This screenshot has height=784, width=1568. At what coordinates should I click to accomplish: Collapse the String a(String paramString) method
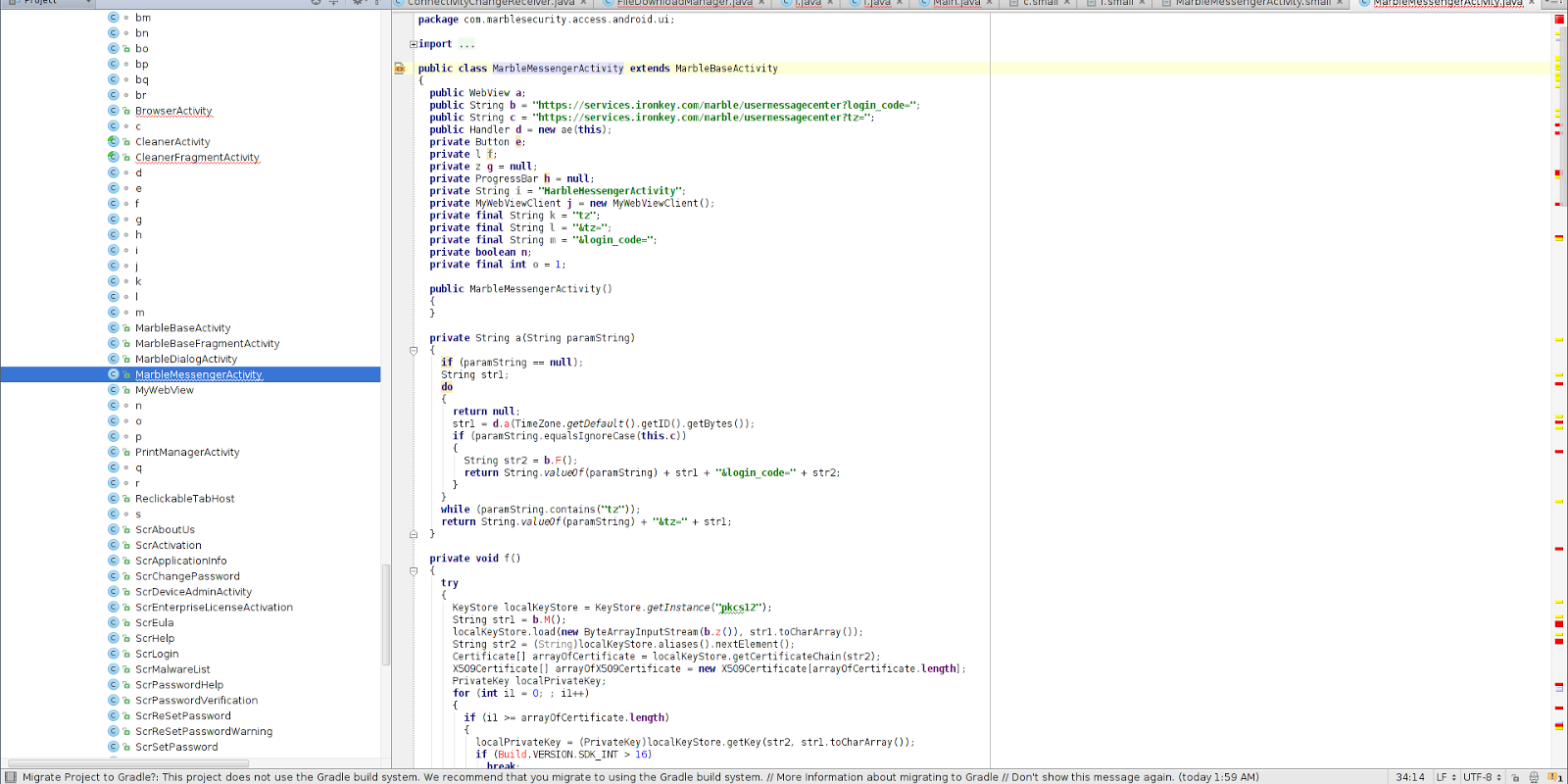[x=414, y=350]
